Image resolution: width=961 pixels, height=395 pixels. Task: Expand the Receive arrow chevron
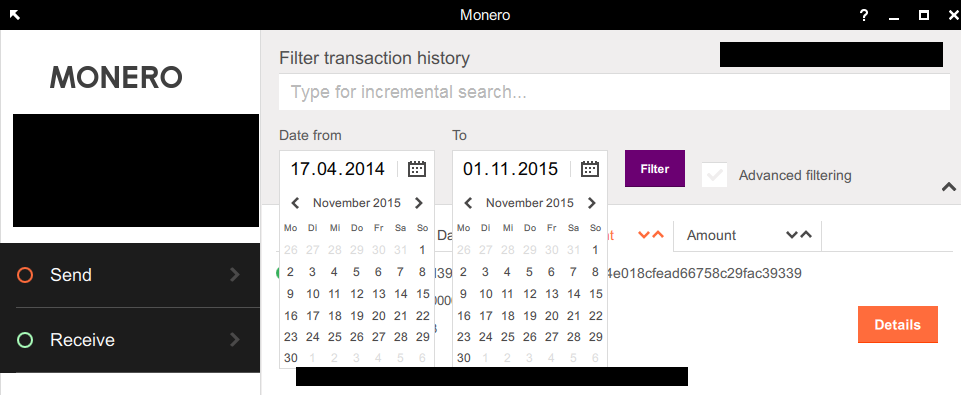pos(235,339)
